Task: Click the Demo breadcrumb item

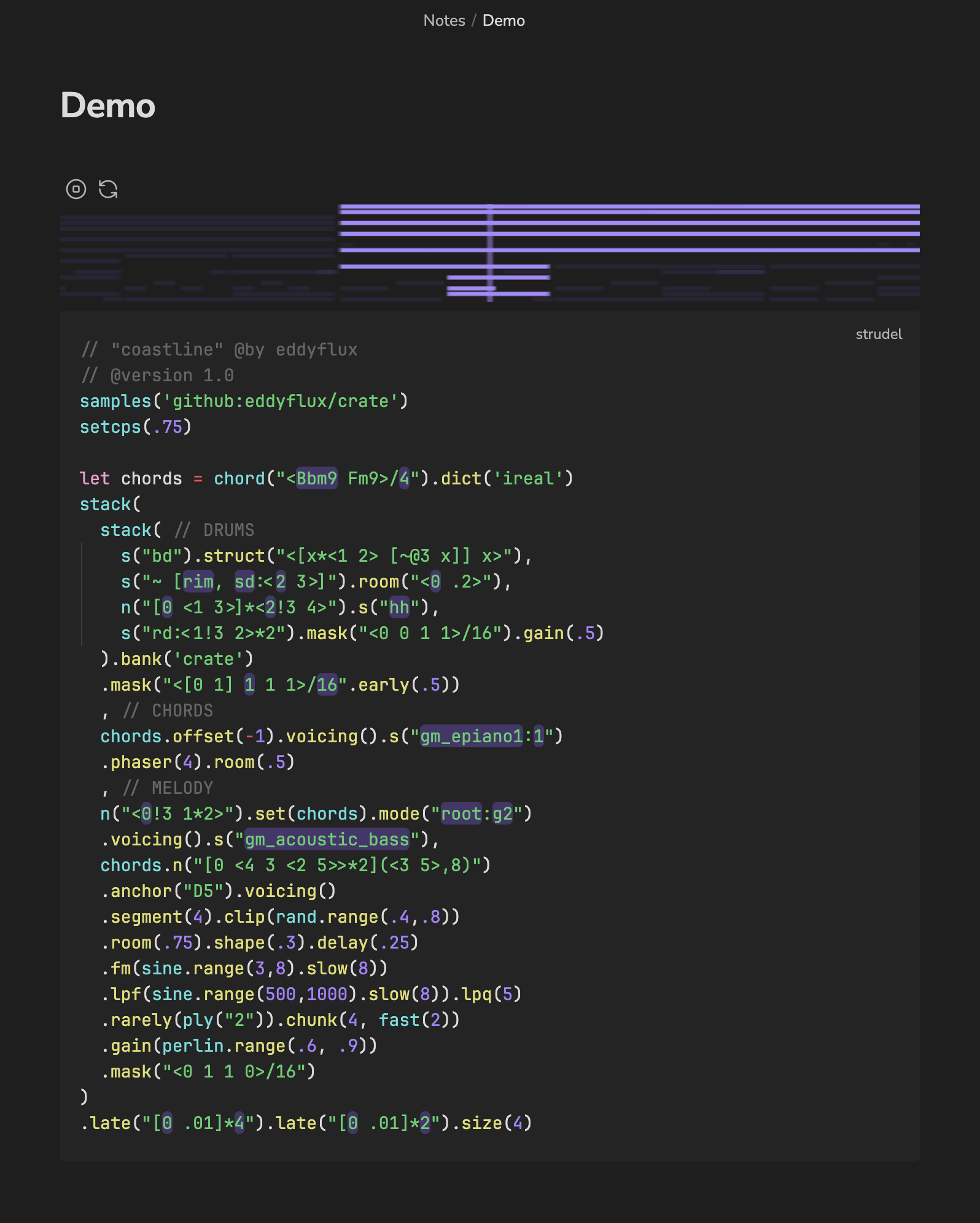Action: 504,21
